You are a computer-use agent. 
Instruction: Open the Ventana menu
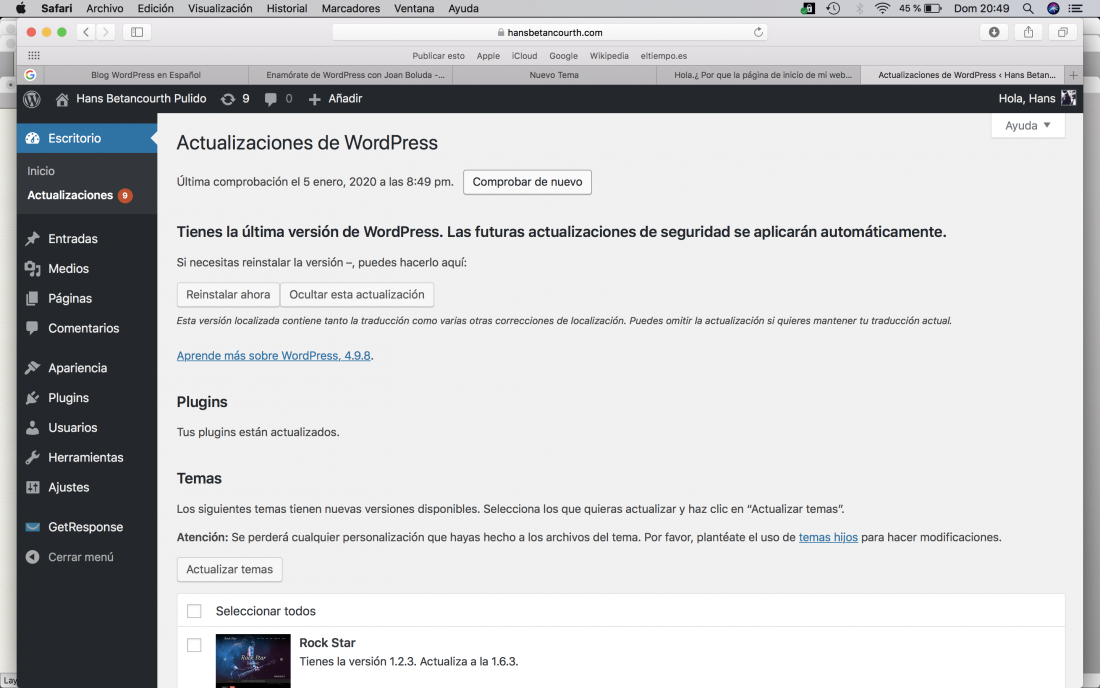click(x=413, y=8)
